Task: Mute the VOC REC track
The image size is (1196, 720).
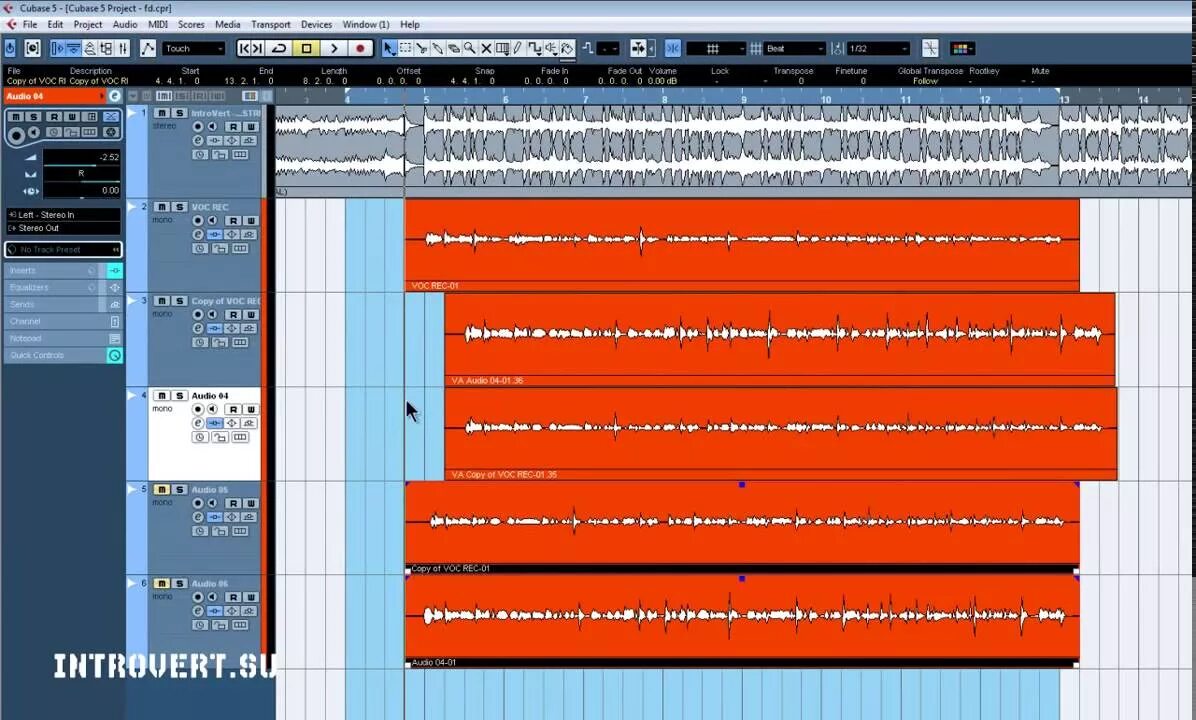Action: coord(160,207)
